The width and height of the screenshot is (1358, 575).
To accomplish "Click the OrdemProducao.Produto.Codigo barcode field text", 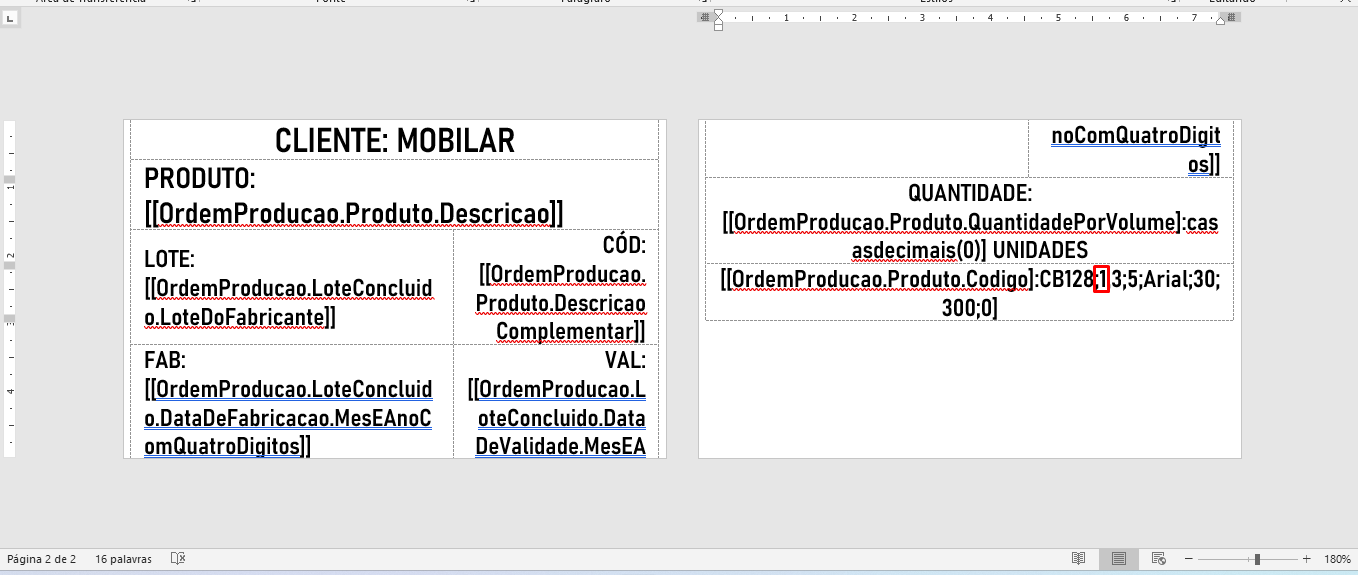I will coord(970,294).
